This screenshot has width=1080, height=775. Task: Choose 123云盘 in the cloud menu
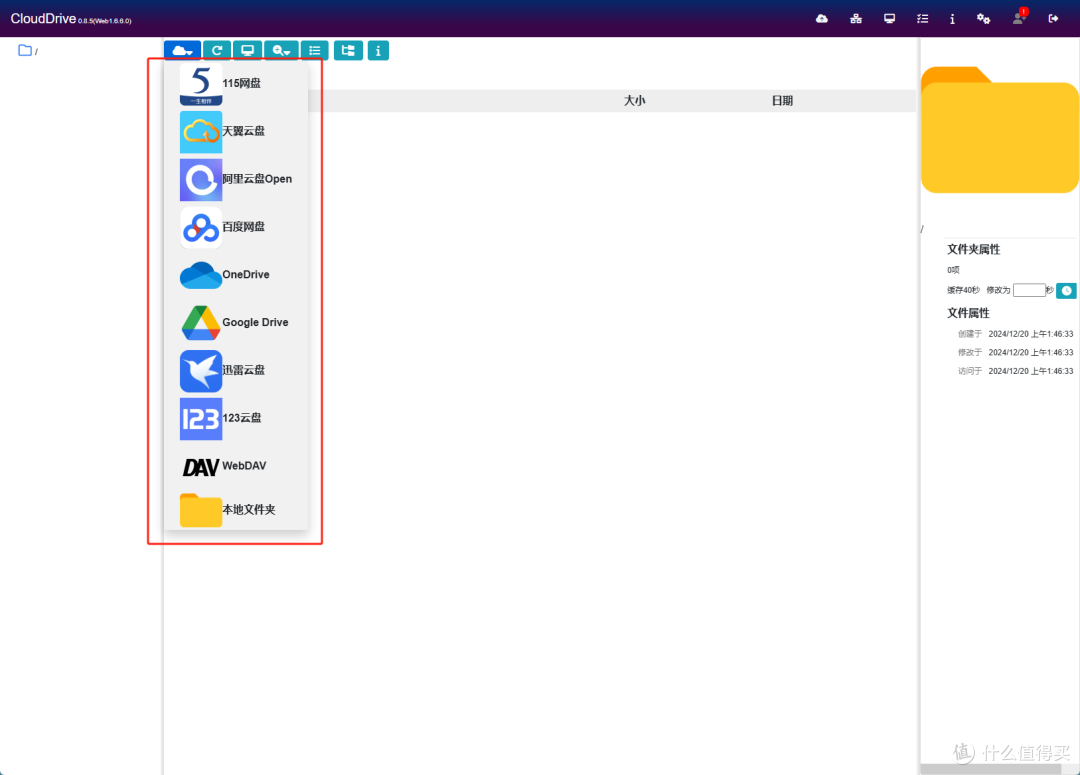[236, 418]
